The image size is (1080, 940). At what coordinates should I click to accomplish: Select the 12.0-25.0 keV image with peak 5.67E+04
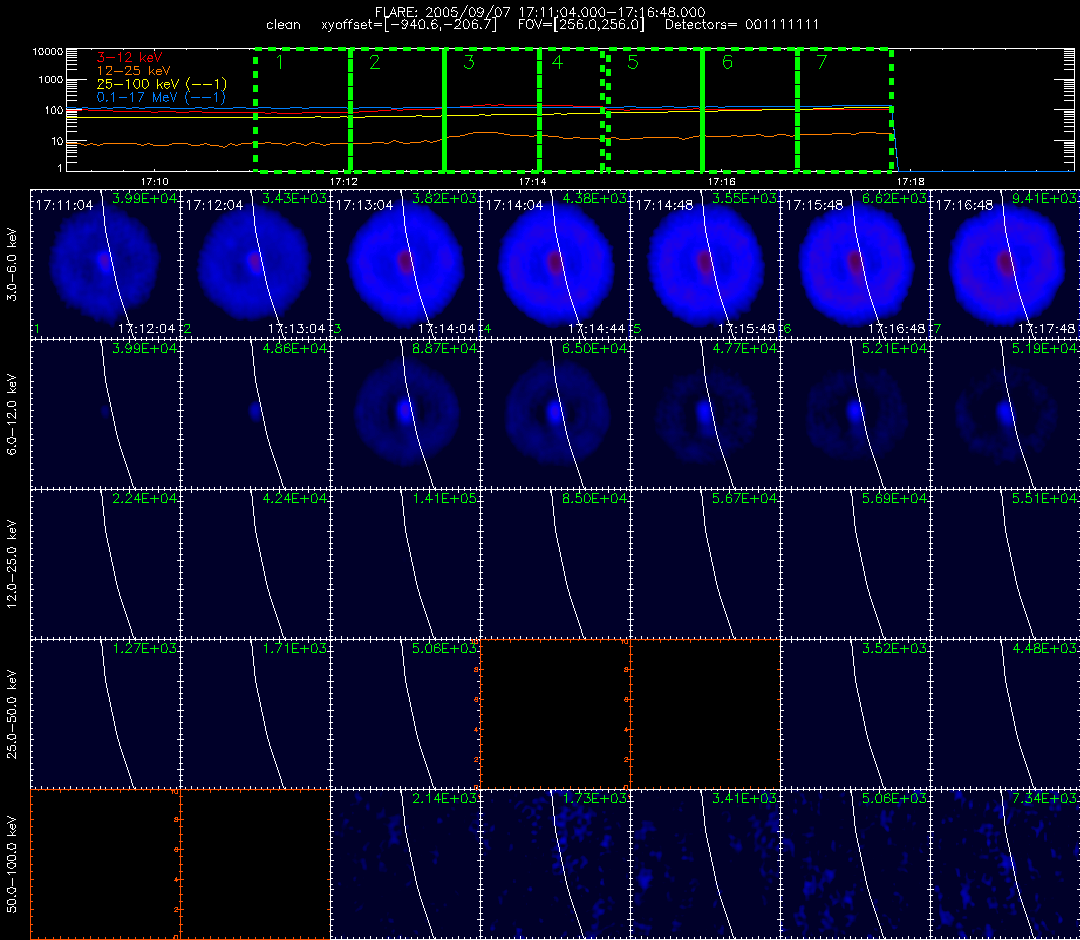[x=705, y=563]
